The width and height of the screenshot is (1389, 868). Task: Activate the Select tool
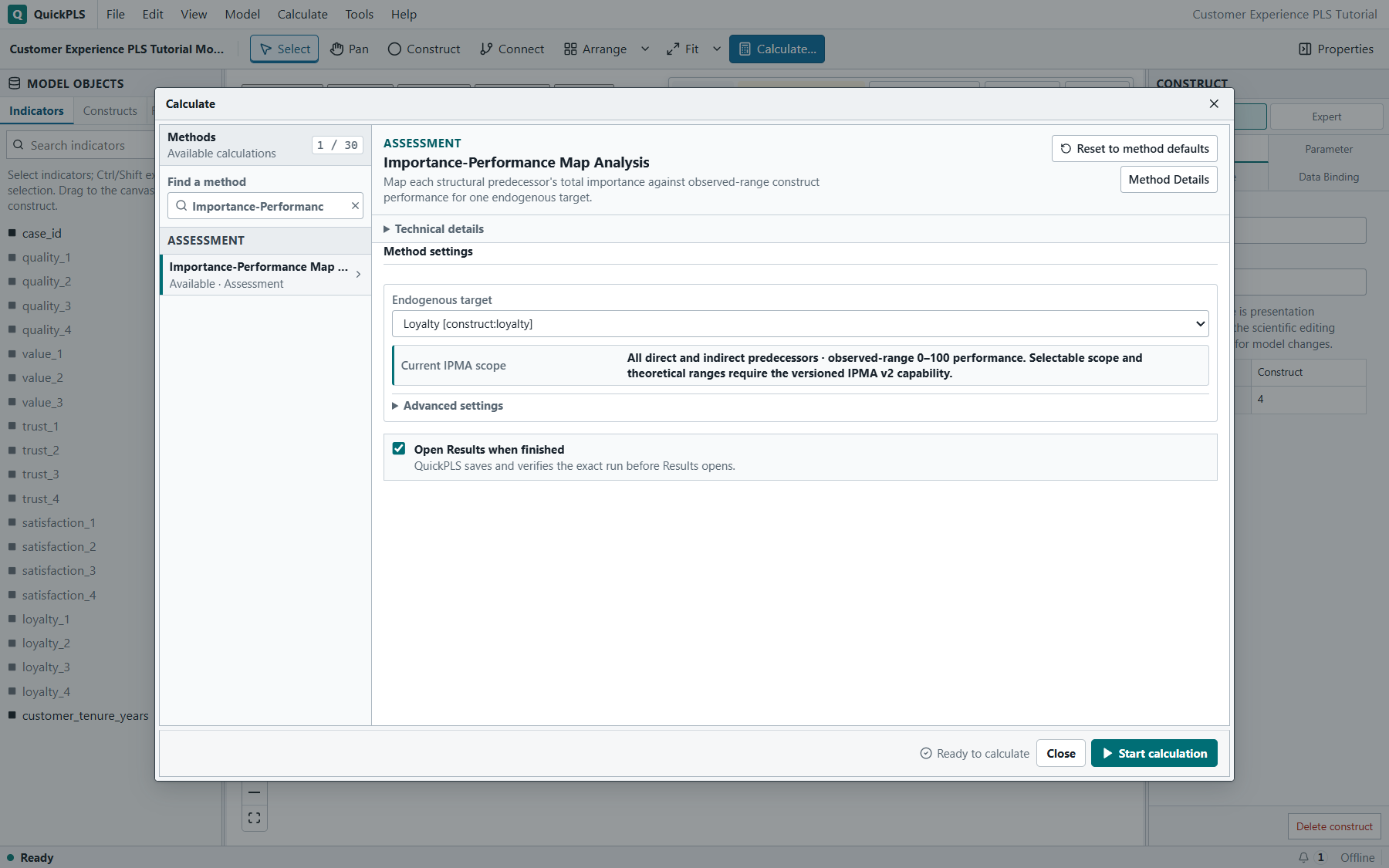[x=285, y=49]
